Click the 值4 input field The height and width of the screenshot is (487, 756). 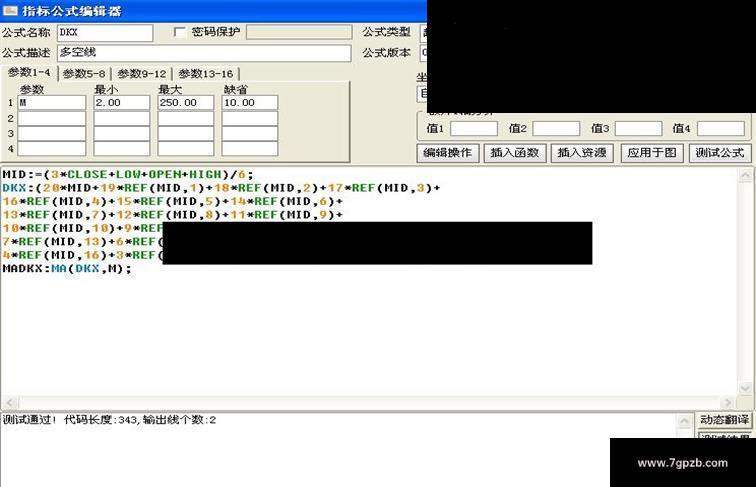coord(721,129)
